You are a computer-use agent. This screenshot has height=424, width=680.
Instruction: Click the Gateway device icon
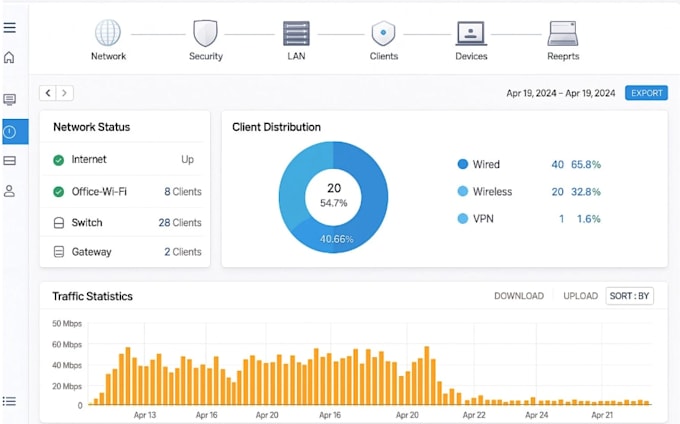pyautogui.click(x=59, y=252)
